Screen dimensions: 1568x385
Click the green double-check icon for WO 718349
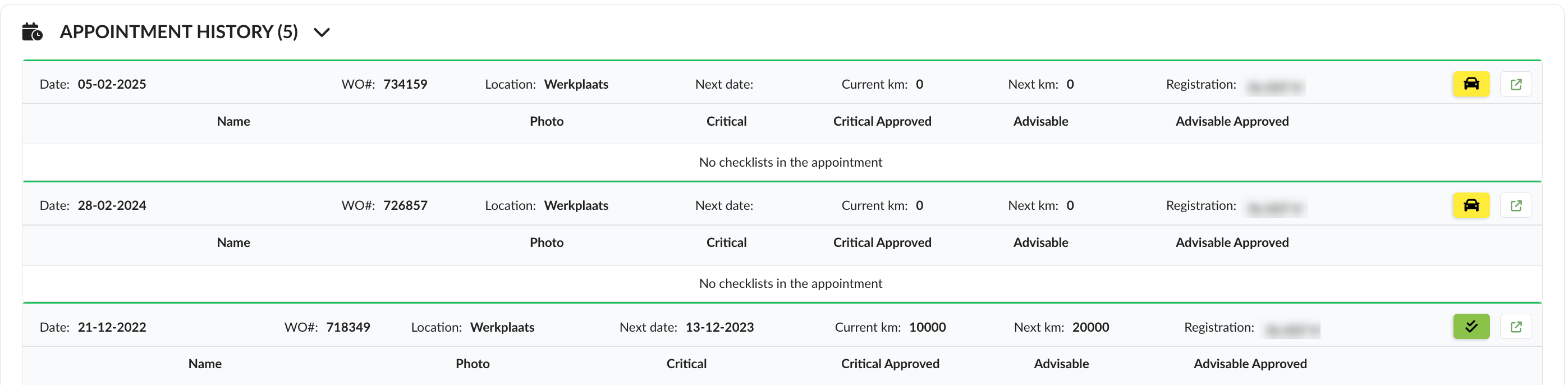[x=1470, y=327]
